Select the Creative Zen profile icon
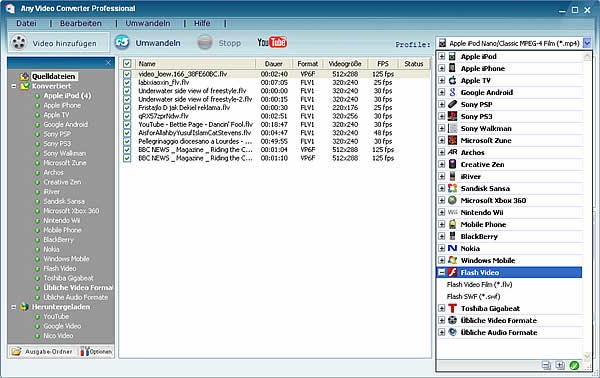The height and width of the screenshot is (378, 600). 452,164
